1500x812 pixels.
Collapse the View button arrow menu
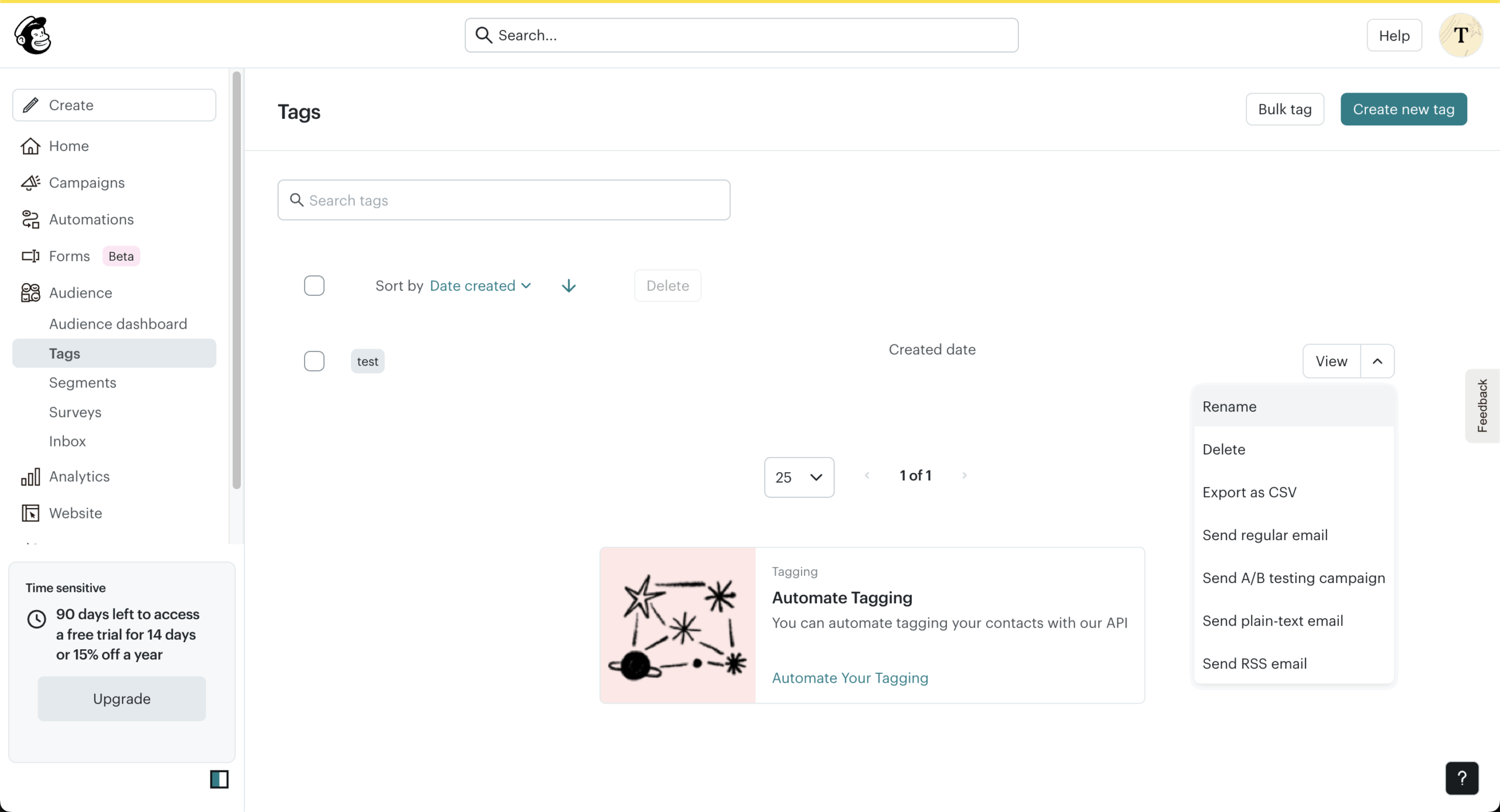pyautogui.click(x=1378, y=361)
